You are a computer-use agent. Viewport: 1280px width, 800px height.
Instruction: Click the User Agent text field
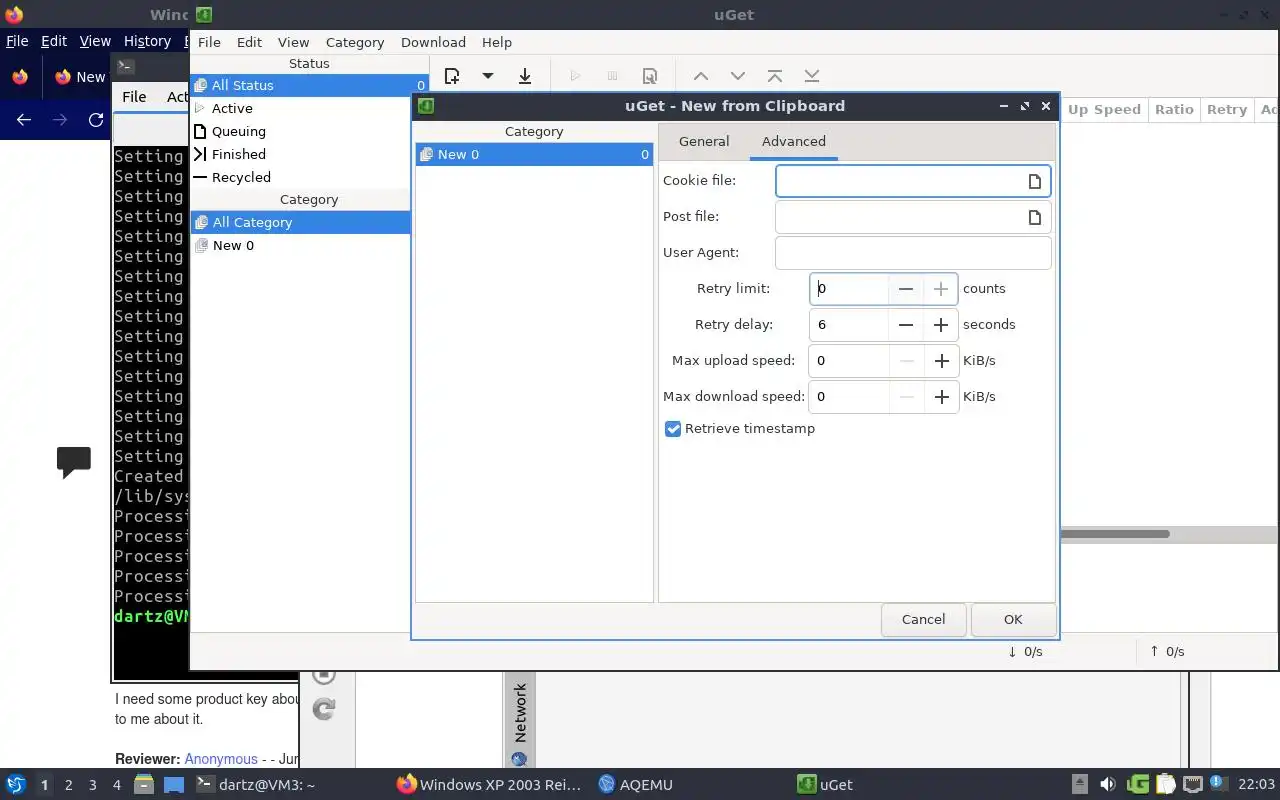coord(913,253)
